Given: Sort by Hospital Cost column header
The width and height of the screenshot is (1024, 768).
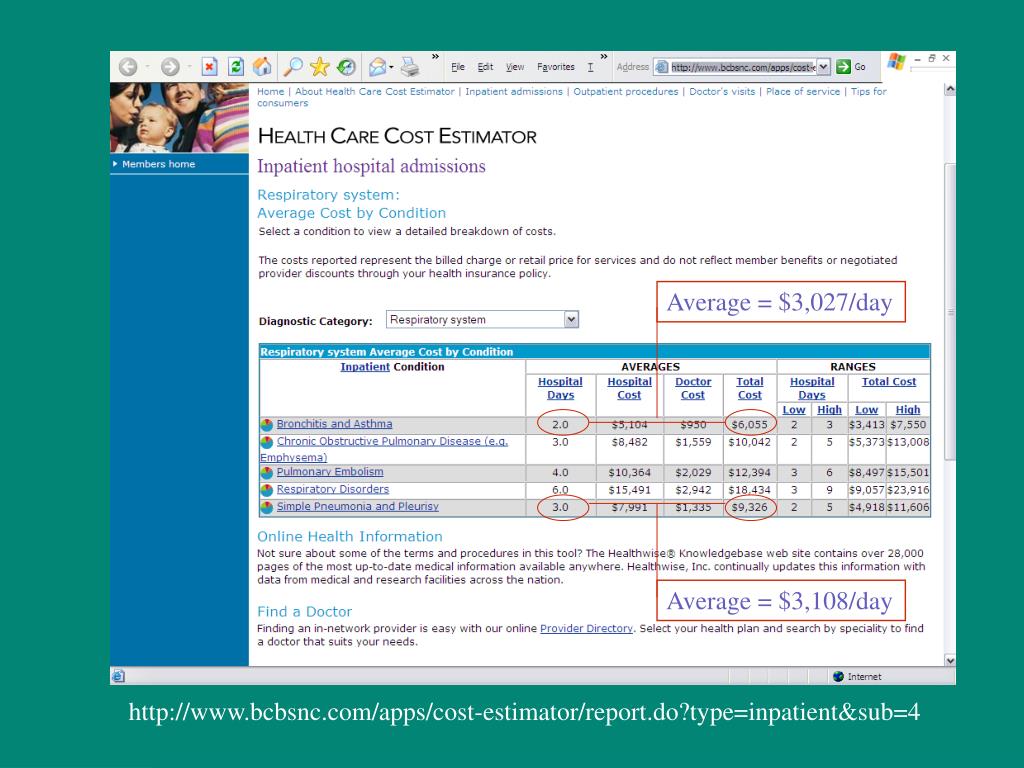Looking at the screenshot, I should pyautogui.click(x=630, y=388).
